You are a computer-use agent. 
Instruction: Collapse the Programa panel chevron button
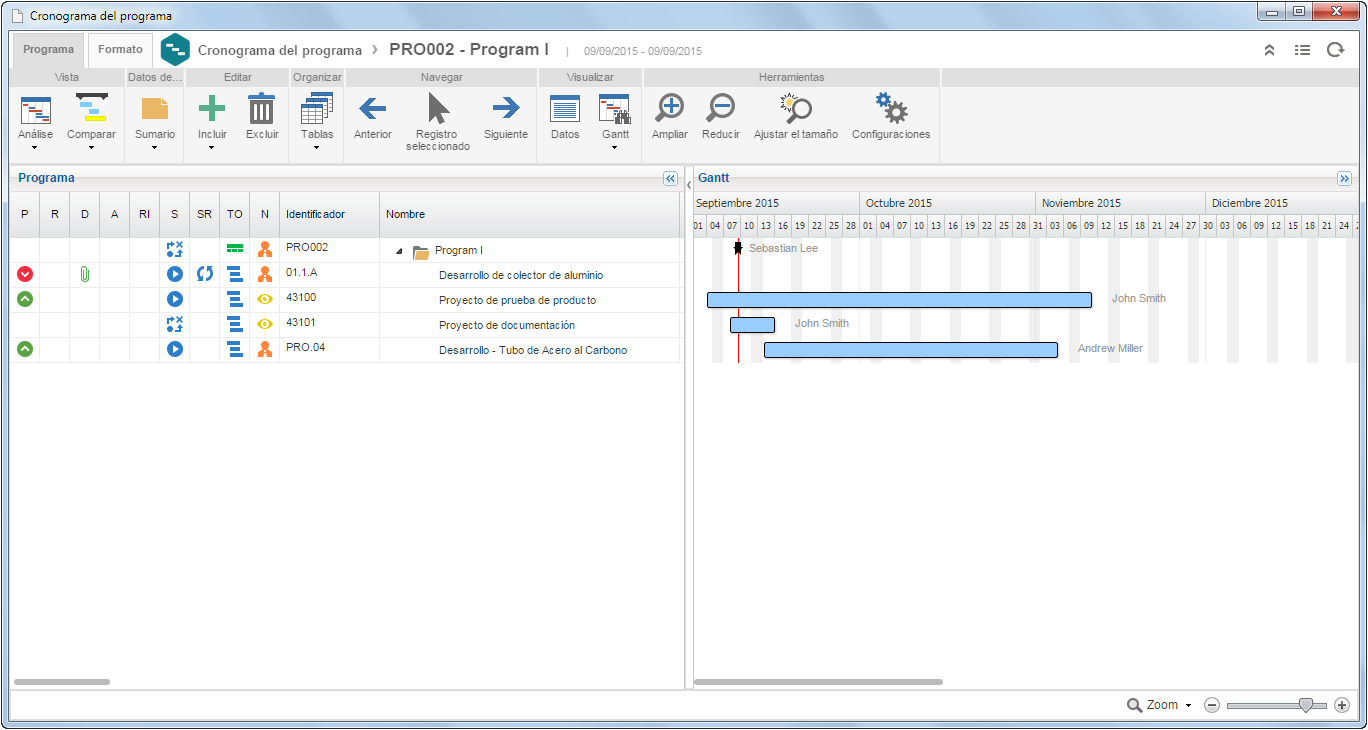click(671, 178)
